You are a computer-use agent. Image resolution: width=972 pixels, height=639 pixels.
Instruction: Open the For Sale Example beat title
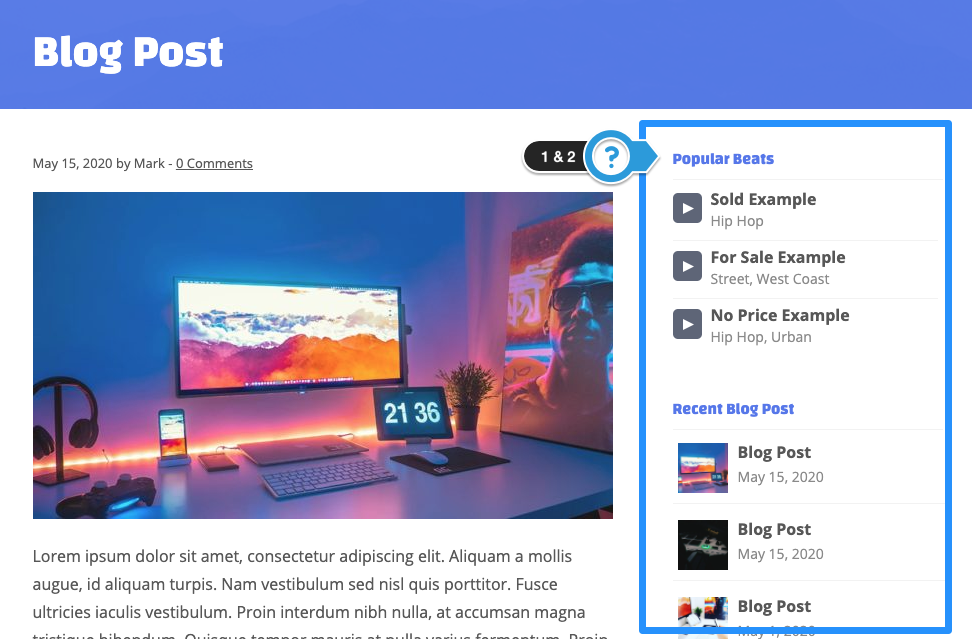[x=777, y=257]
